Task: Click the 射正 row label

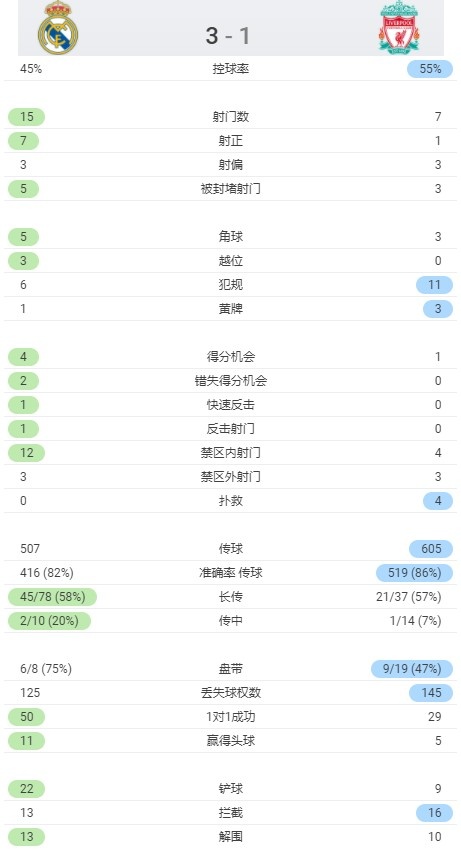Action: click(x=230, y=141)
